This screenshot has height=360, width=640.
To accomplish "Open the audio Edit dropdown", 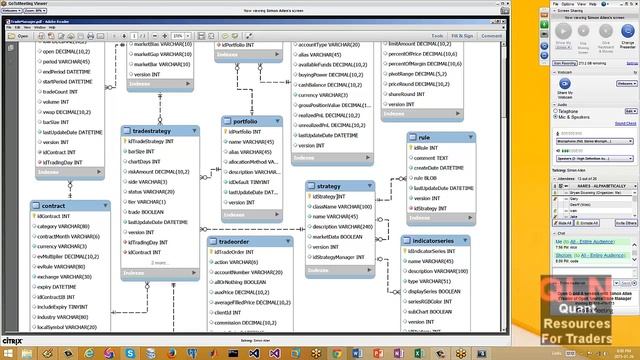I will (631, 111).
